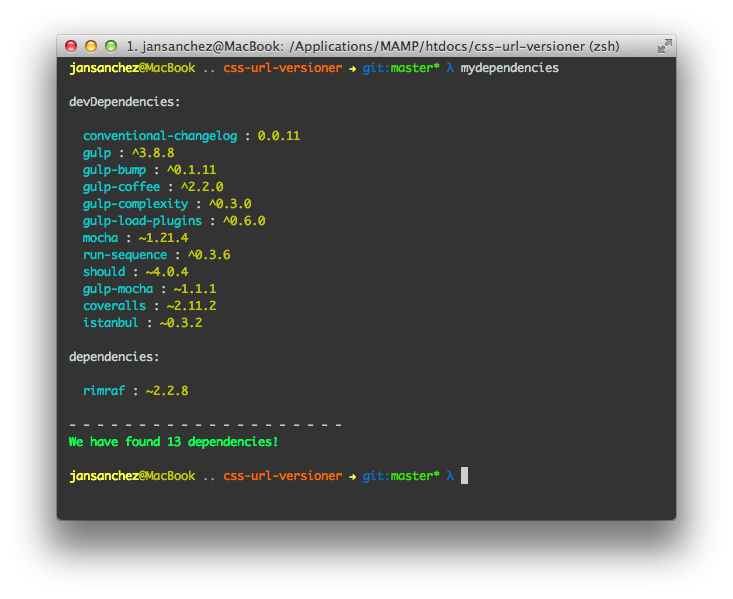Click version '^2.2.0' of gulp-coffee
This screenshot has width=733, height=599.
tap(202, 187)
